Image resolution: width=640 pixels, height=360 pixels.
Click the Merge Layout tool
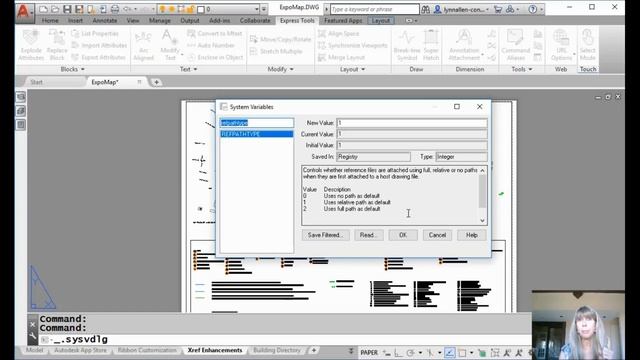click(341, 58)
